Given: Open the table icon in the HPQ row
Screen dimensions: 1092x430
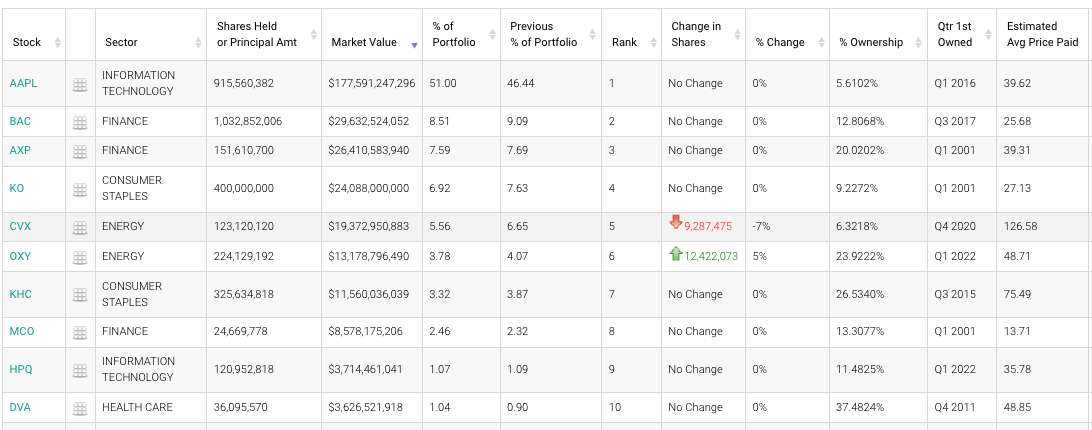Looking at the screenshot, I should (80, 370).
